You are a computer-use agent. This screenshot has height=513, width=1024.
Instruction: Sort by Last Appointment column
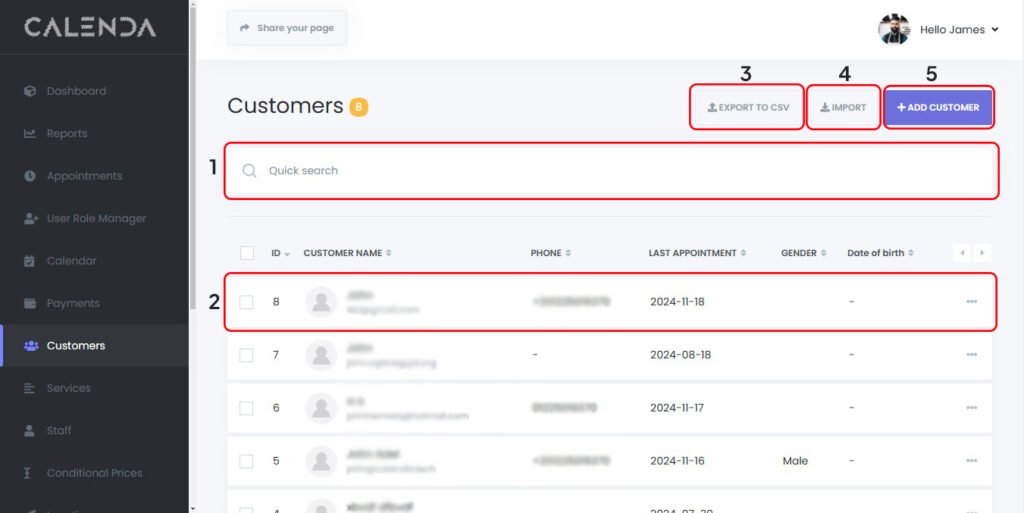coord(697,253)
